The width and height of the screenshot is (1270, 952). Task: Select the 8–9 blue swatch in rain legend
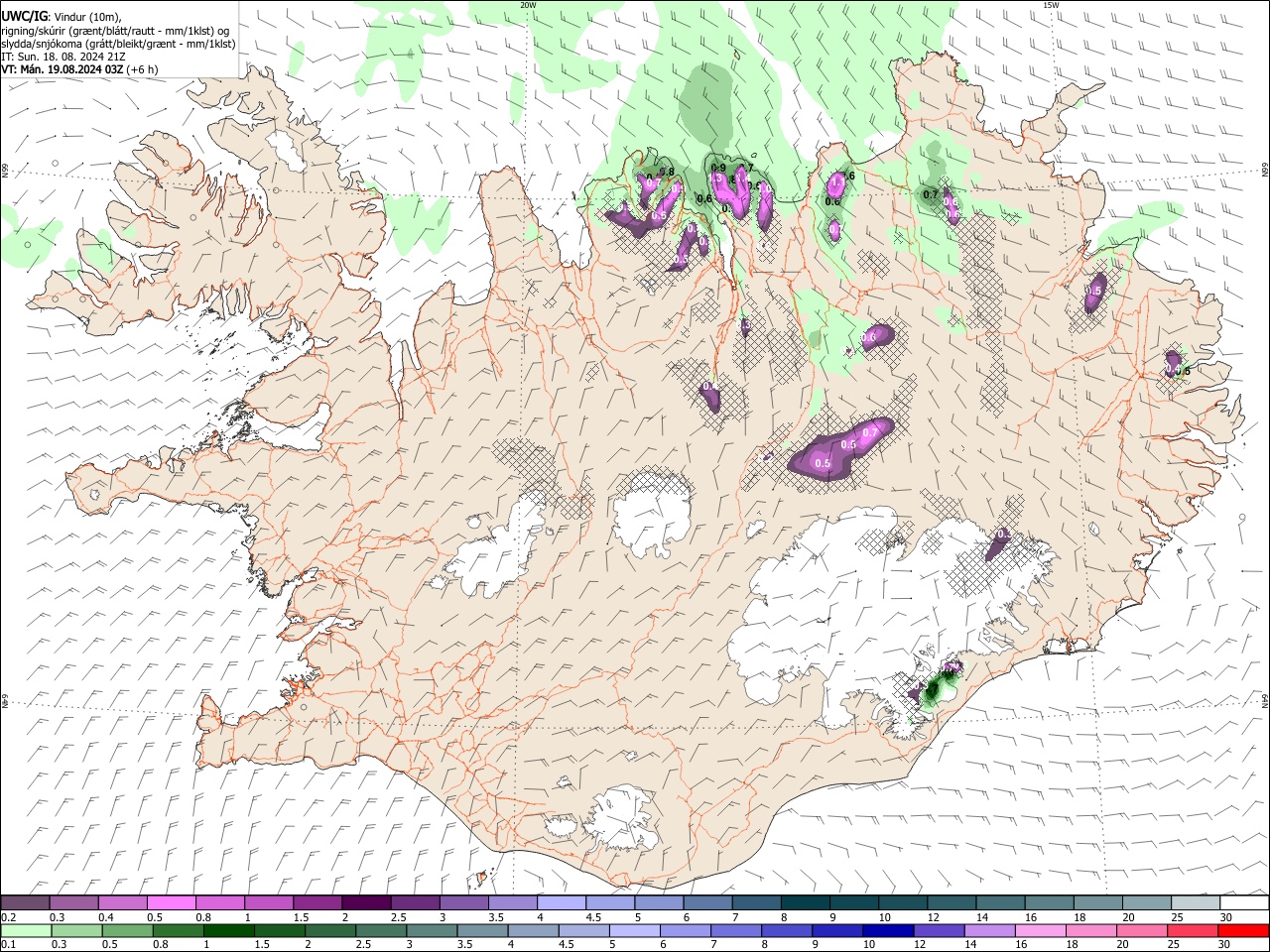tap(787, 931)
